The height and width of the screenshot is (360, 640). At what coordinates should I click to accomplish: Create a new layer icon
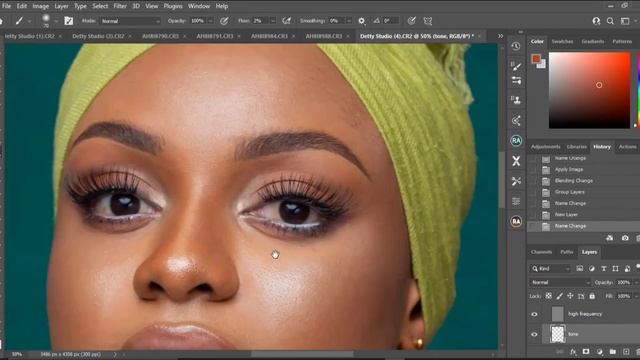(x=626, y=352)
